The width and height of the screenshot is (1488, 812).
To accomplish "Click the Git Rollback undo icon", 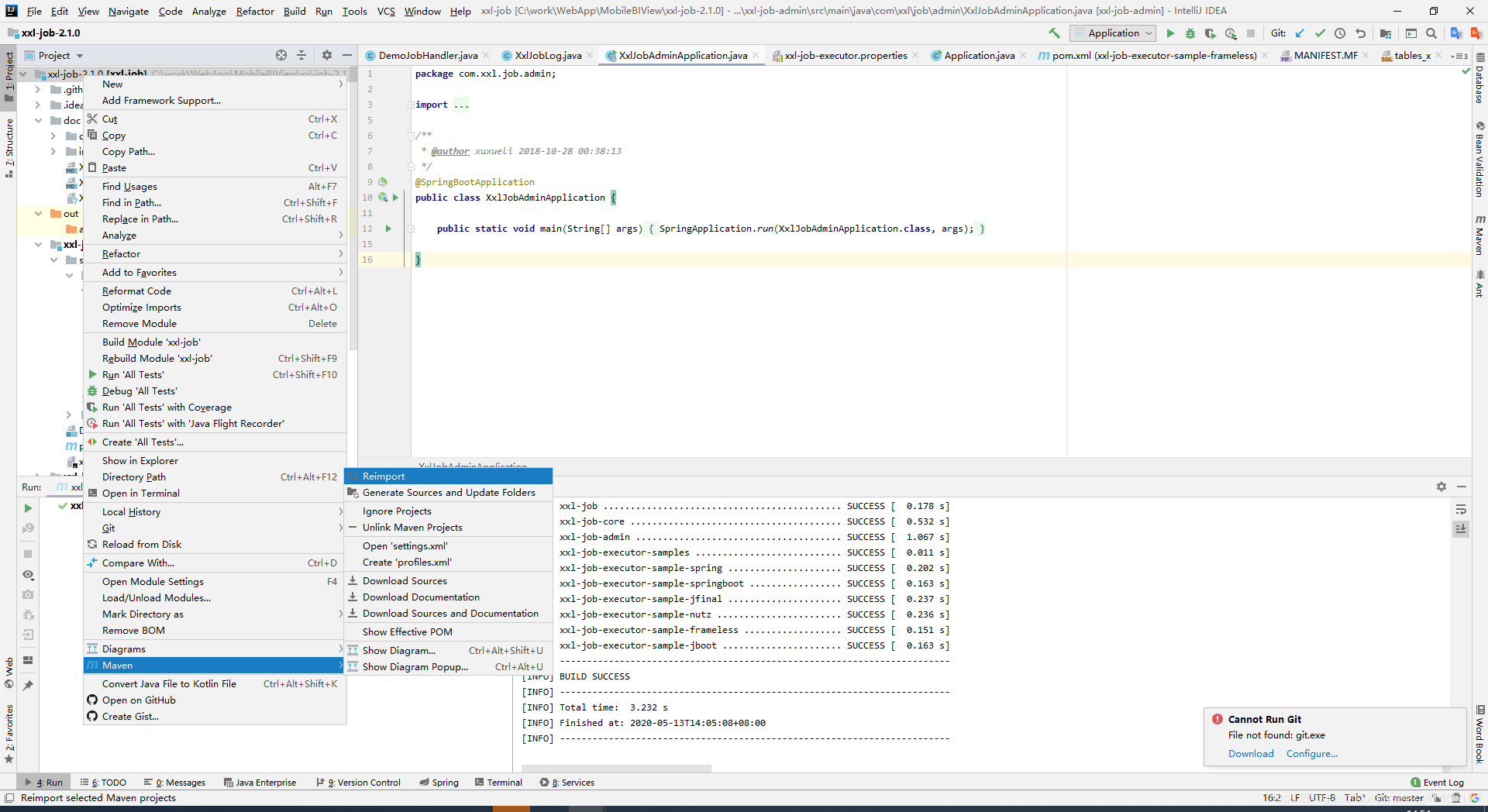I will [1360, 33].
